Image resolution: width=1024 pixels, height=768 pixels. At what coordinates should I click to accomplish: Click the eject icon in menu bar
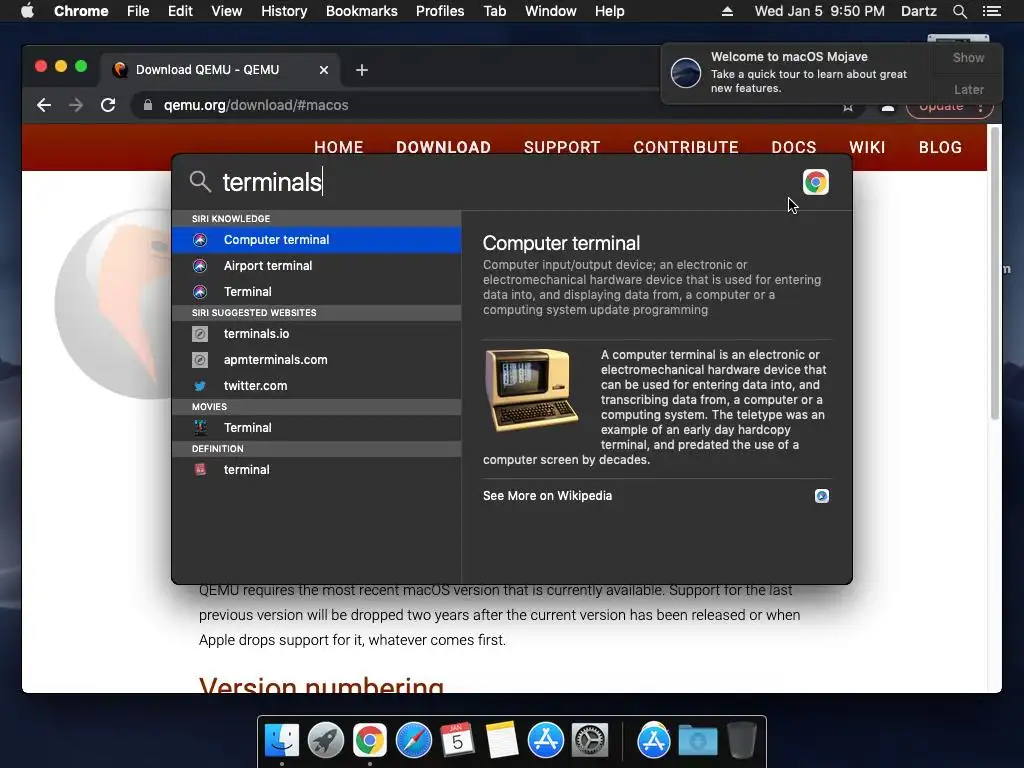(x=727, y=11)
